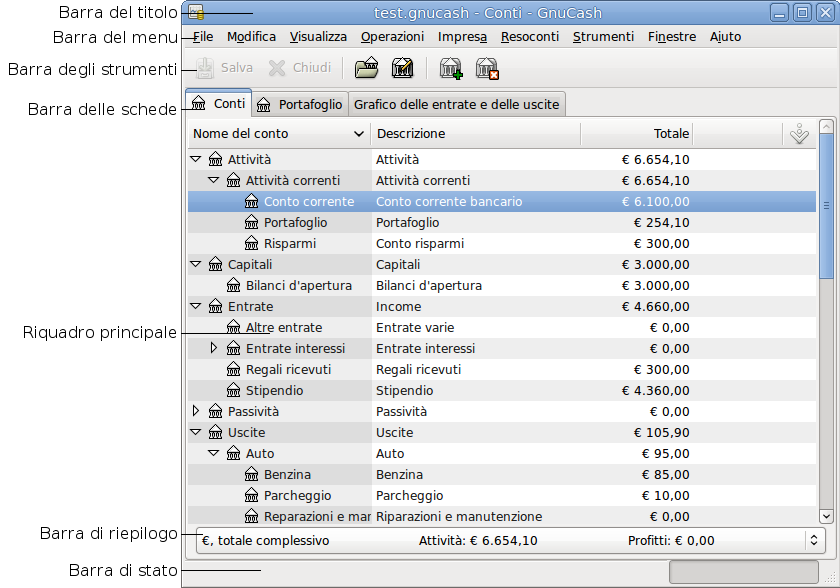Screen dimensions: 840x588
Task: Select the Parcheggio account row
Action: [x=501, y=495]
